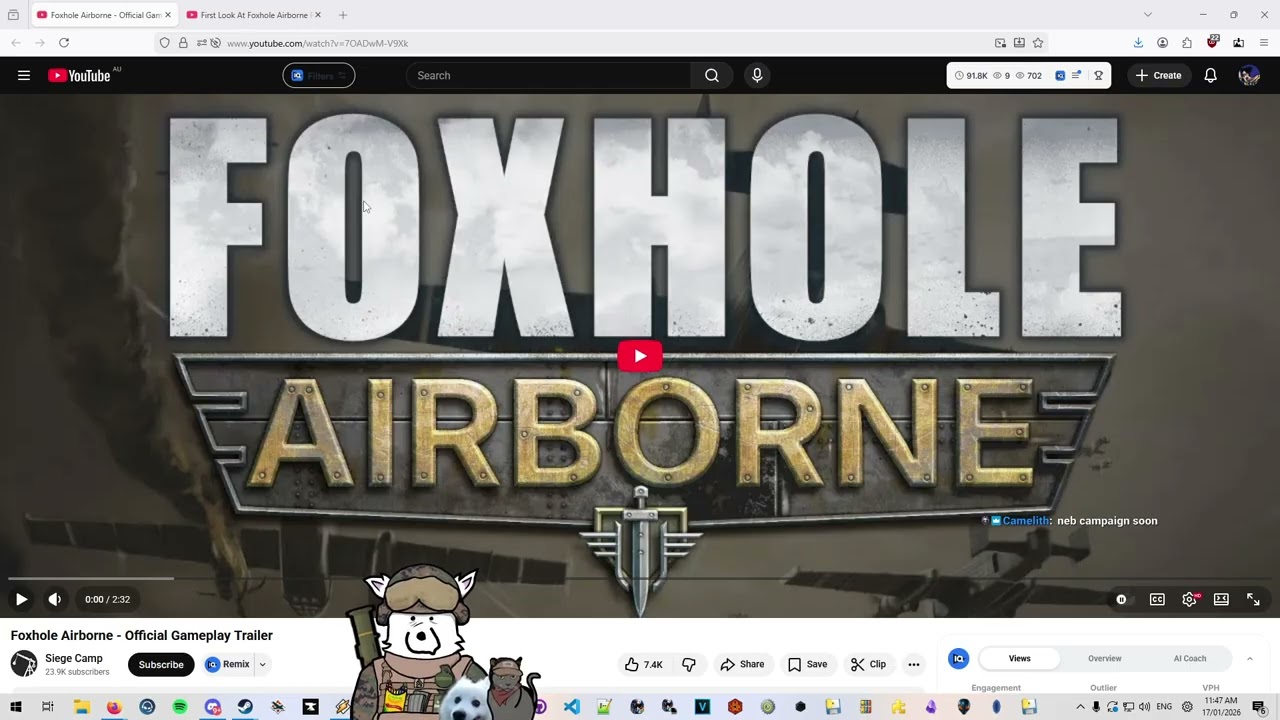Open more actions three-dot menu
This screenshot has height=720, width=1280.
tap(913, 664)
